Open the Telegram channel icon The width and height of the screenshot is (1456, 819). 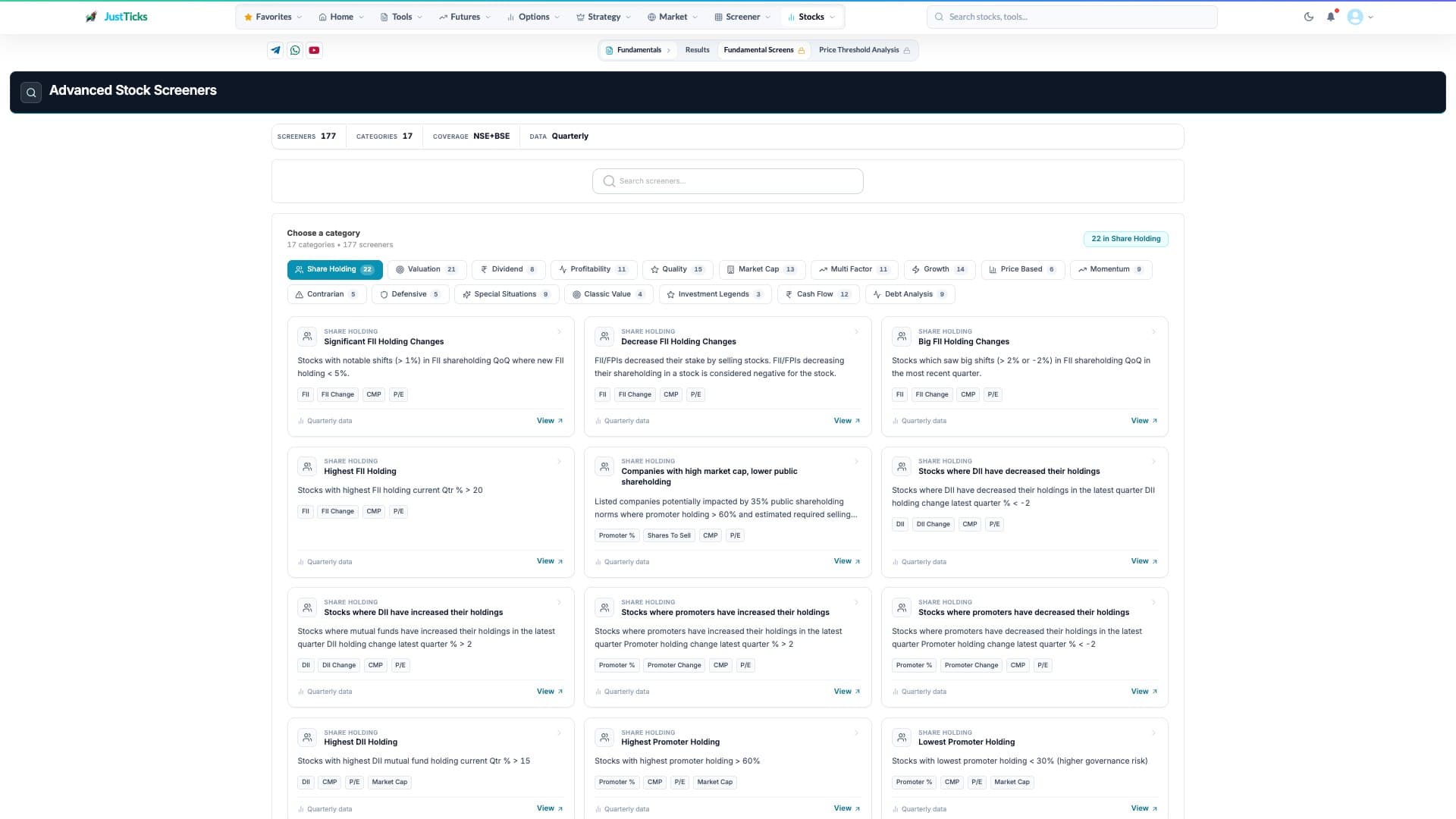tap(275, 50)
